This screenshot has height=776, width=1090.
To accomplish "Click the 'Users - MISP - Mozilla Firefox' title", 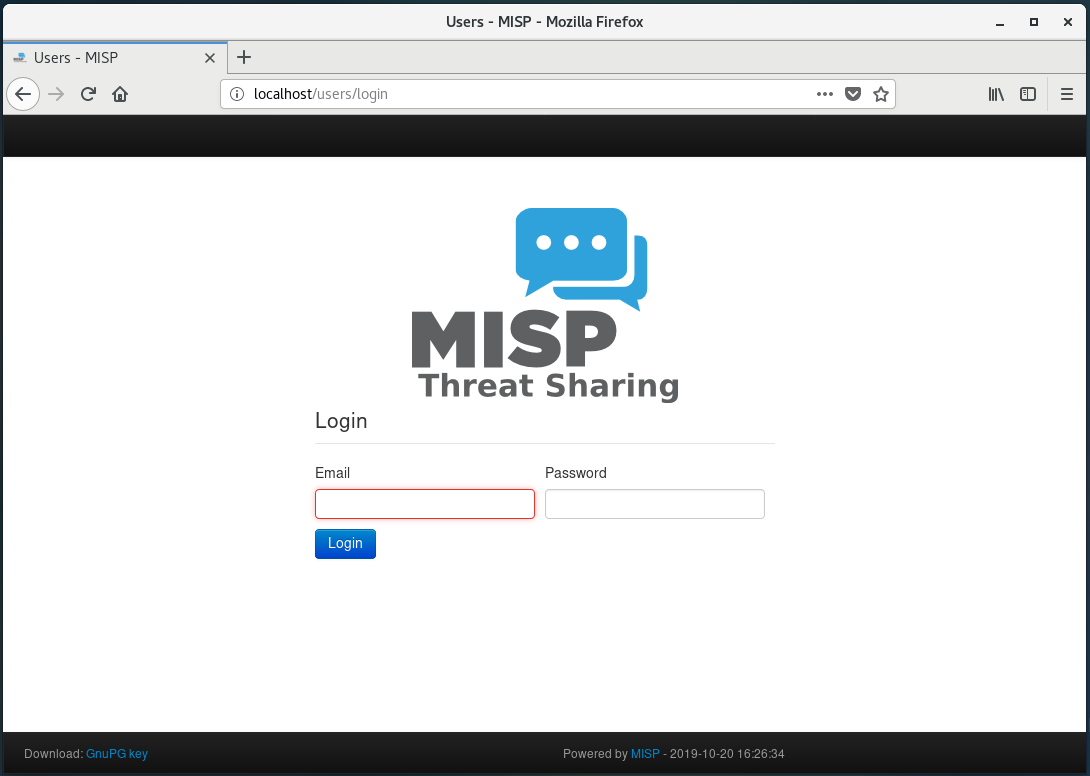I will click(545, 22).
